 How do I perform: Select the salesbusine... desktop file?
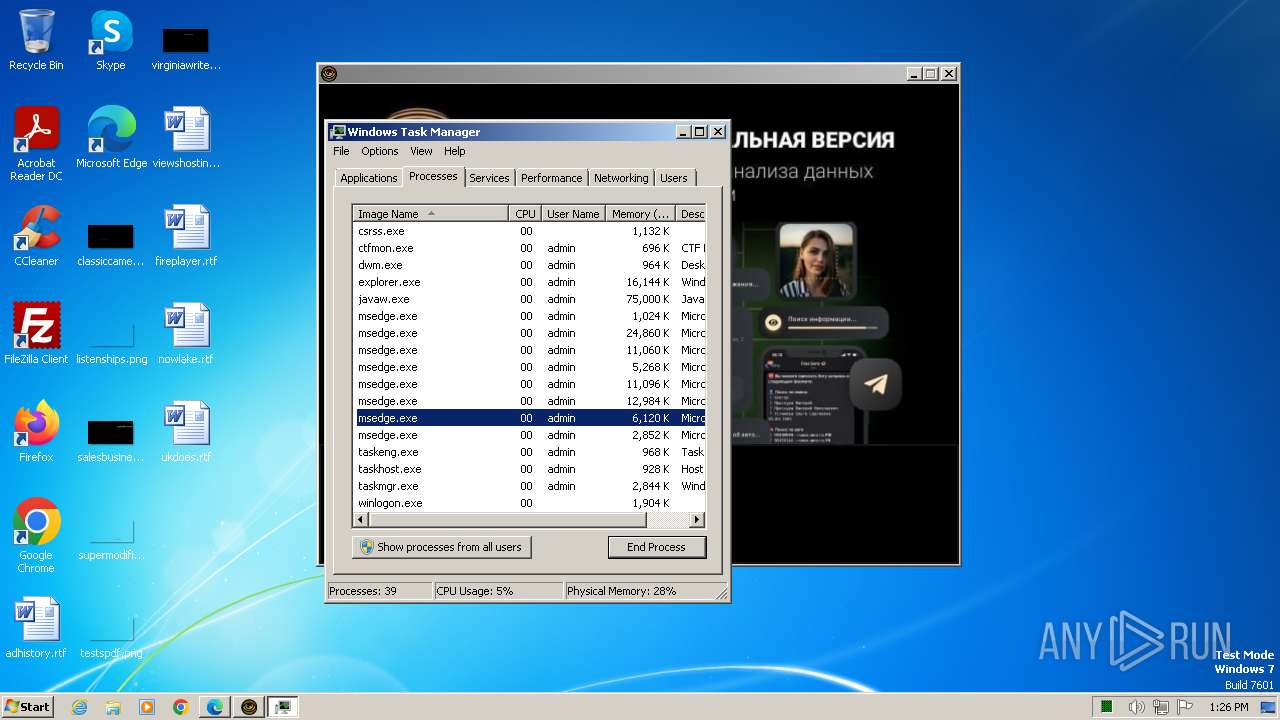tap(111, 440)
